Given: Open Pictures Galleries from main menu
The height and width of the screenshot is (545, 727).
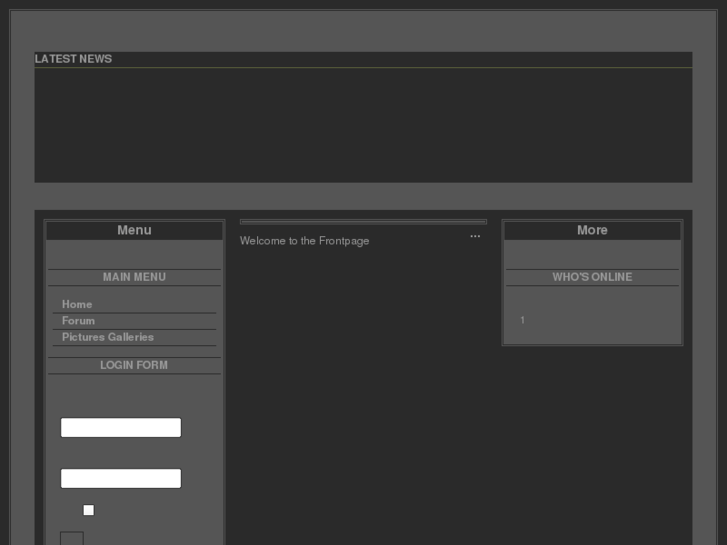Looking at the screenshot, I should click(x=108, y=337).
